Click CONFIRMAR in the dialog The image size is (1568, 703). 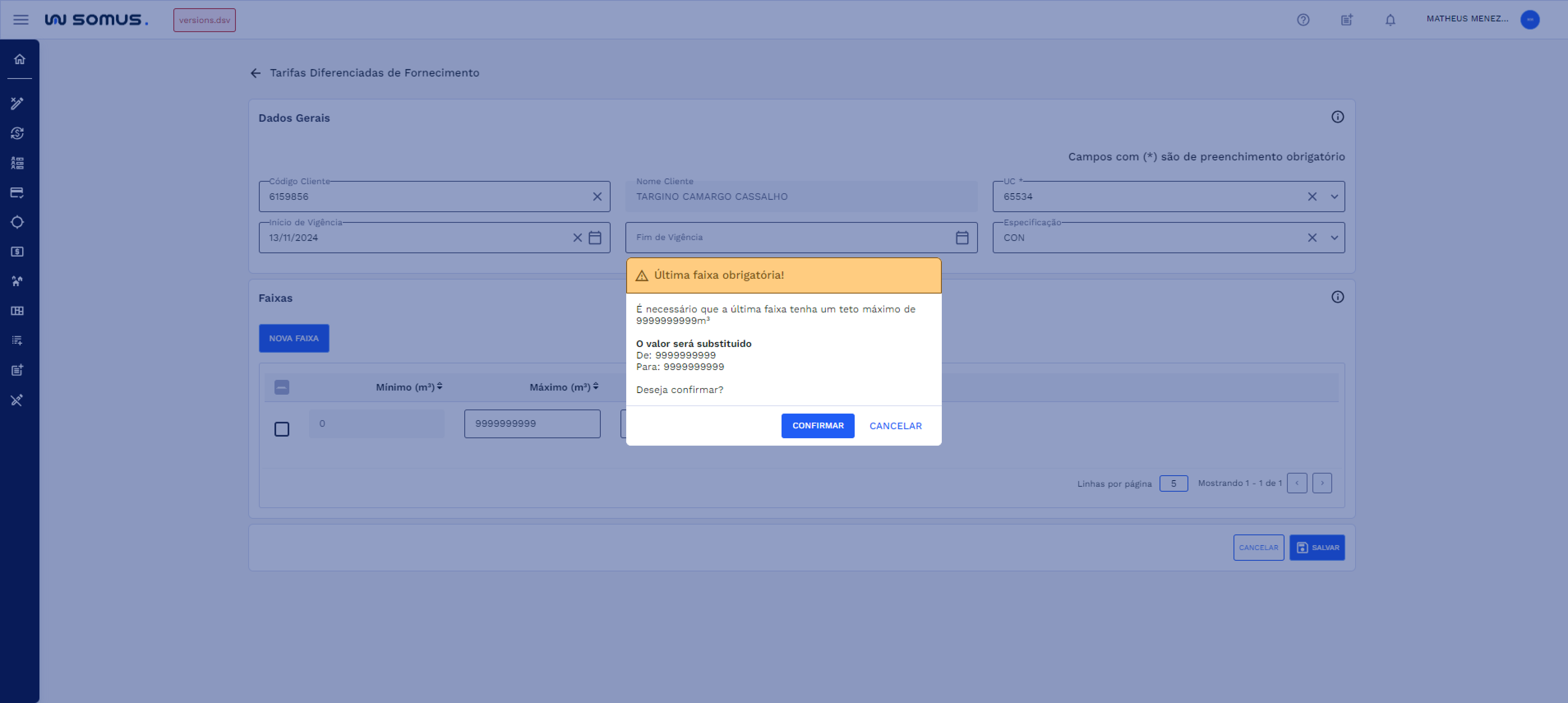pos(817,426)
